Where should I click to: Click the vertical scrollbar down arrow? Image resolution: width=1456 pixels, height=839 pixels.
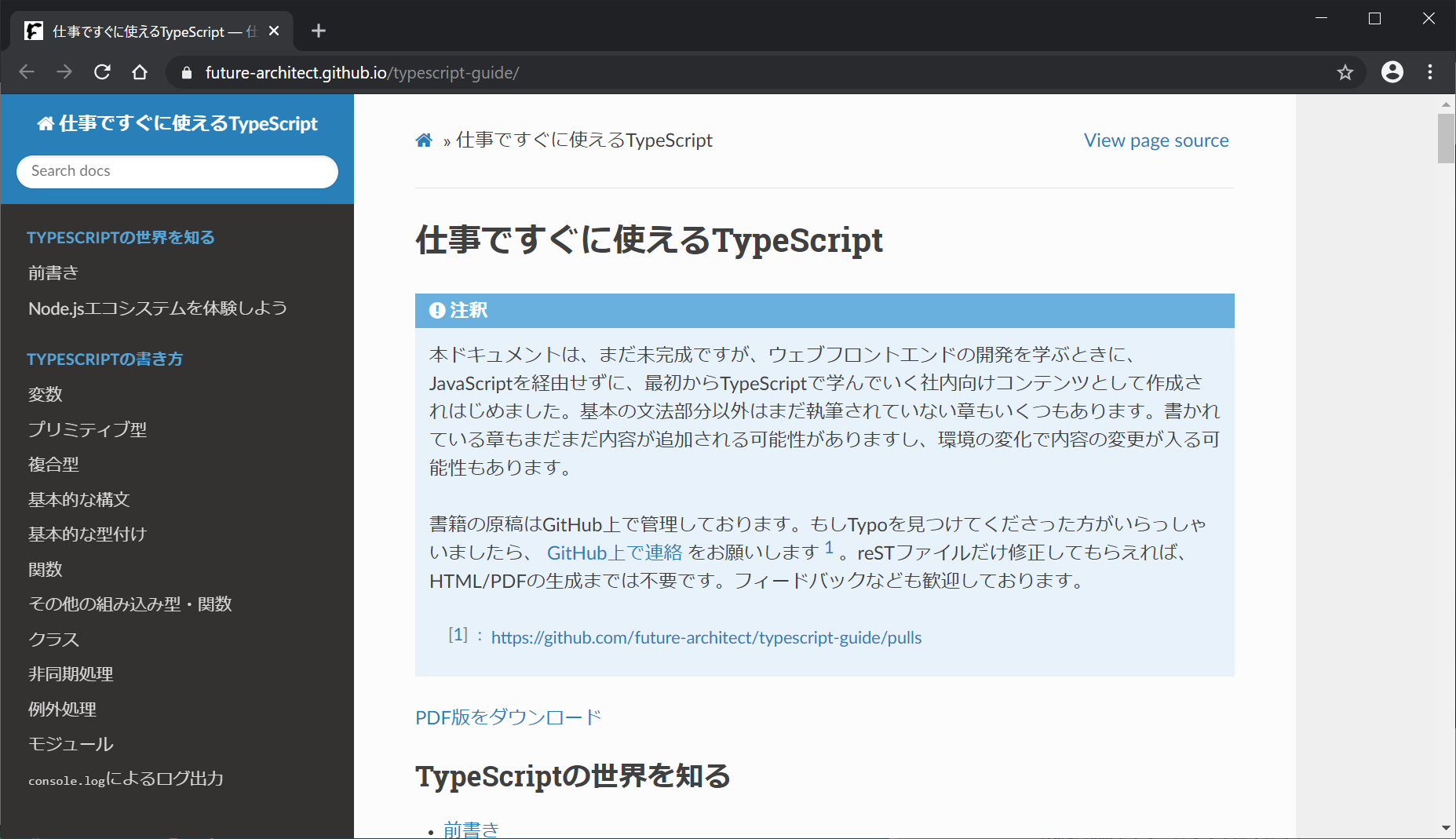[x=1446, y=828]
